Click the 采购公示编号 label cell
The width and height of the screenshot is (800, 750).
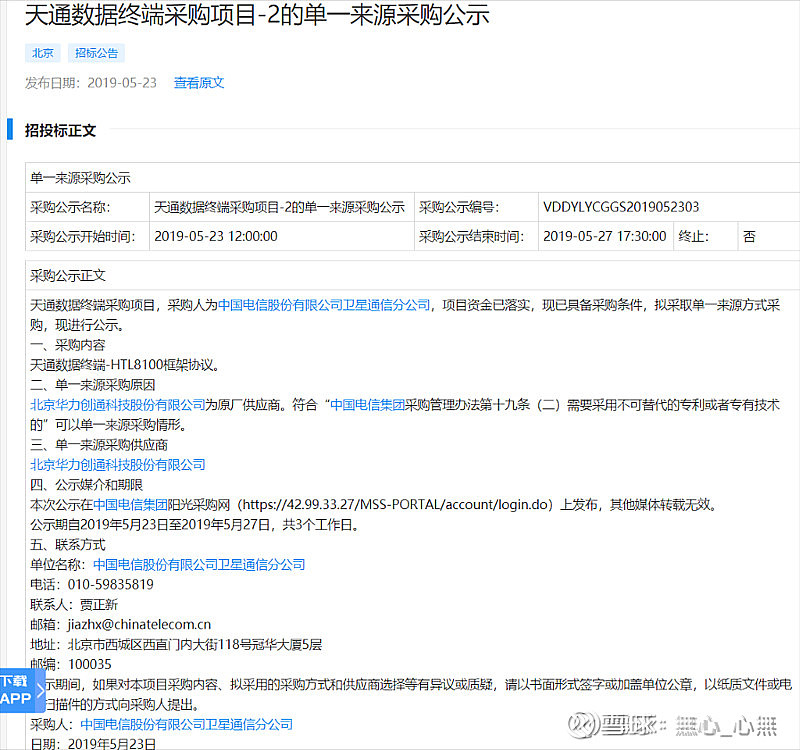tap(476, 207)
